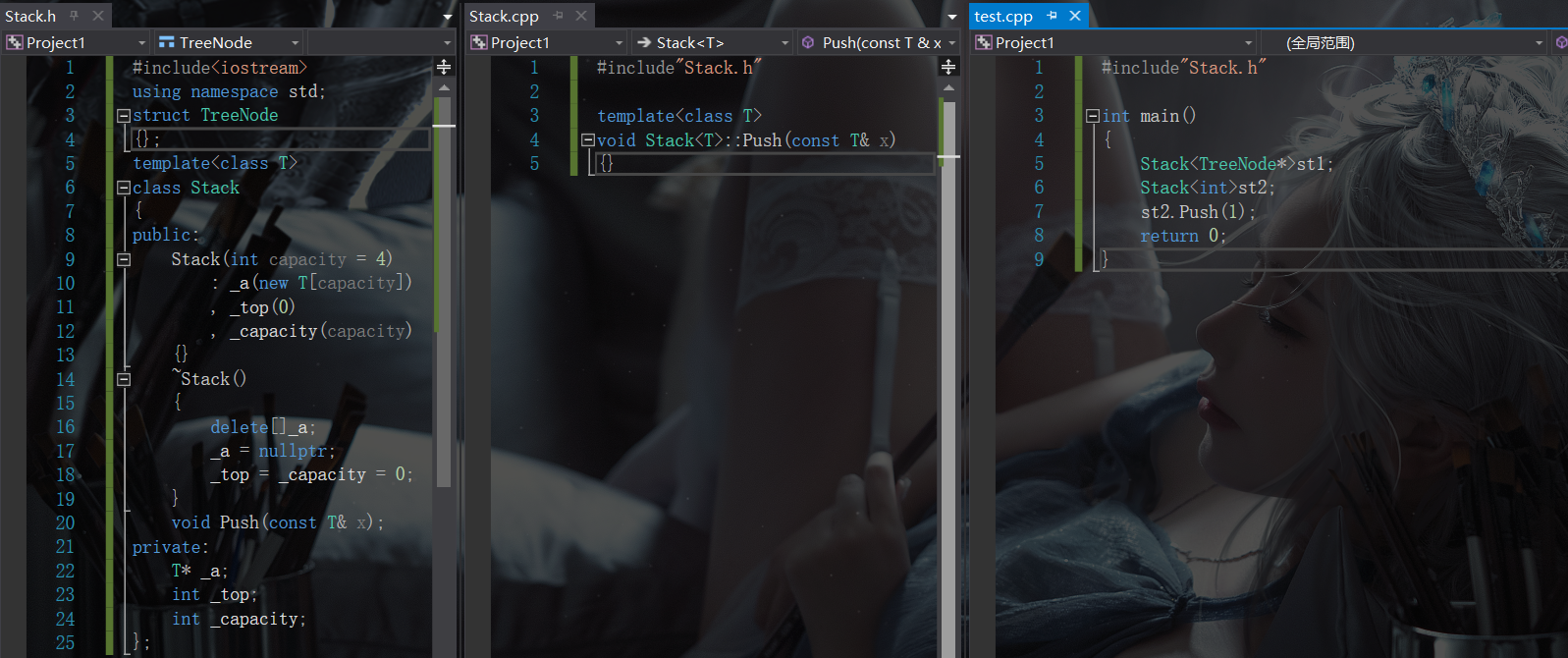
Task: Click 'int main()' line in test.cpp
Action: click(x=1149, y=116)
